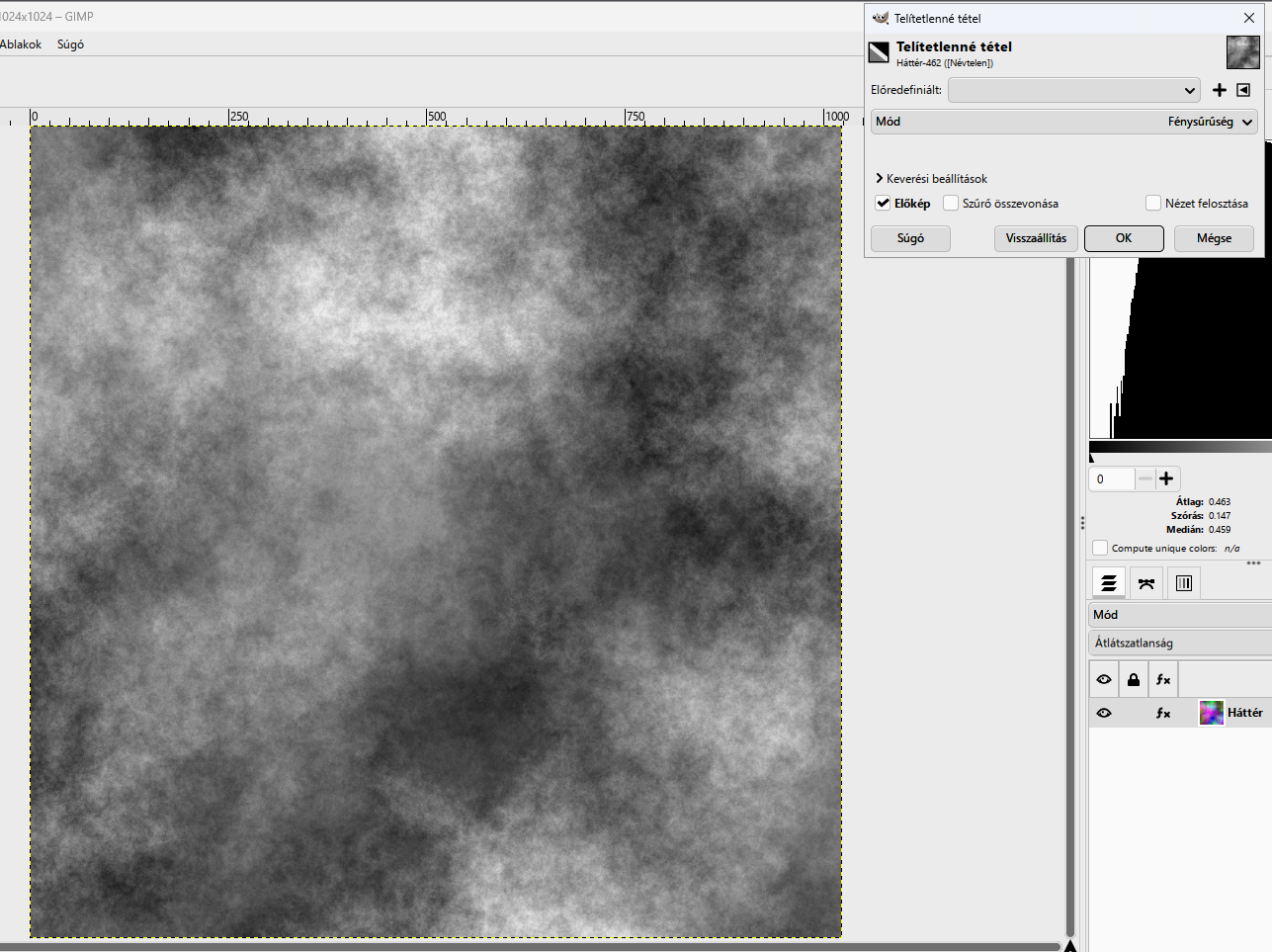Open the histogram dock's three-dot menu
The image size is (1272, 952).
pyautogui.click(x=1253, y=563)
